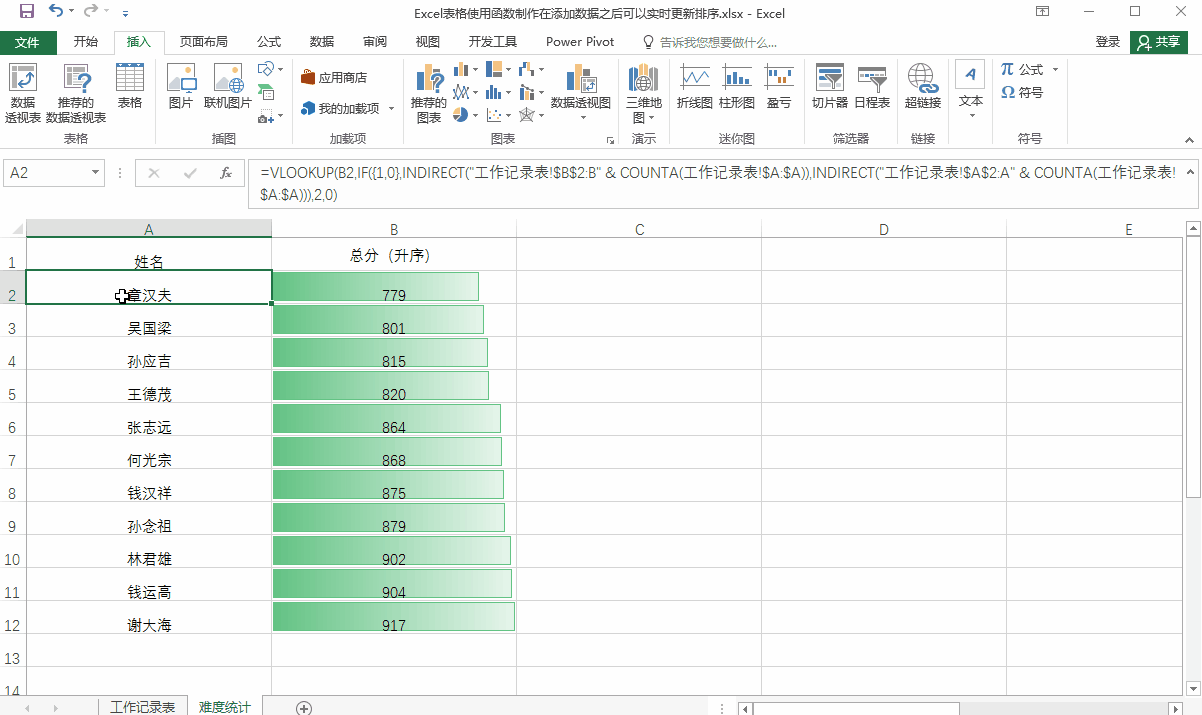1202x715 pixels.
Task: Insert Online Pictures (联机图片)
Action: coord(228,87)
